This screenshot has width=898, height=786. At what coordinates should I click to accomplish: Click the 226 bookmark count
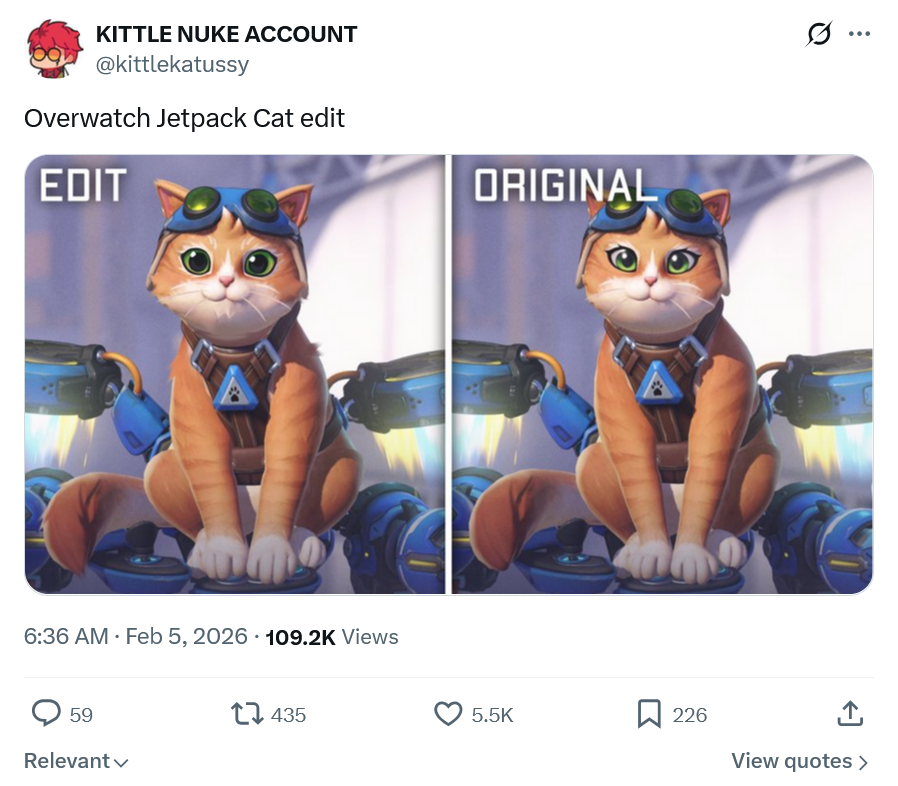[x=690, y=714]
